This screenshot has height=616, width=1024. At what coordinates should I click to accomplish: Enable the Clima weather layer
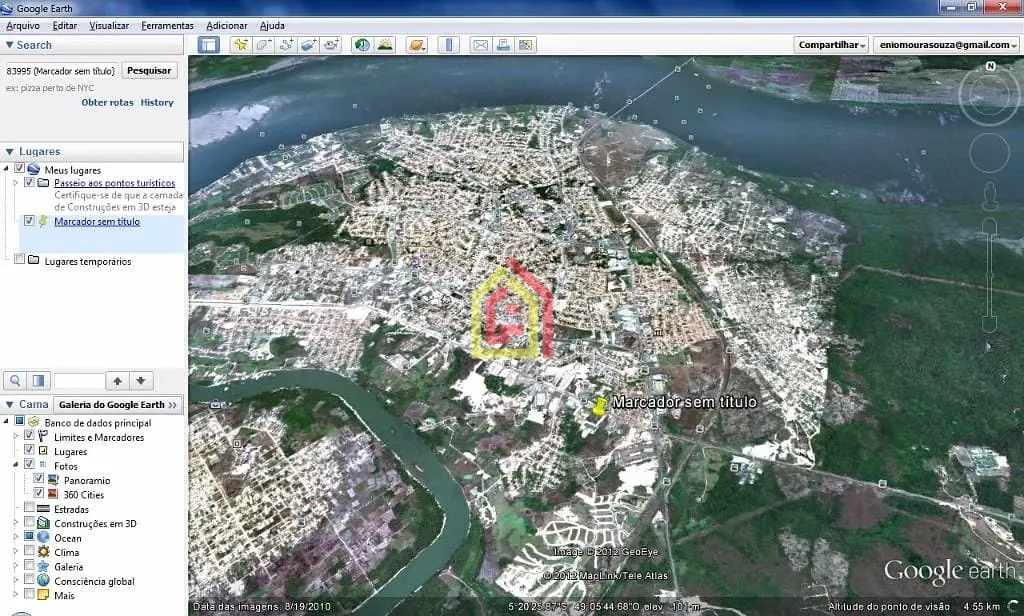(29, 550)
